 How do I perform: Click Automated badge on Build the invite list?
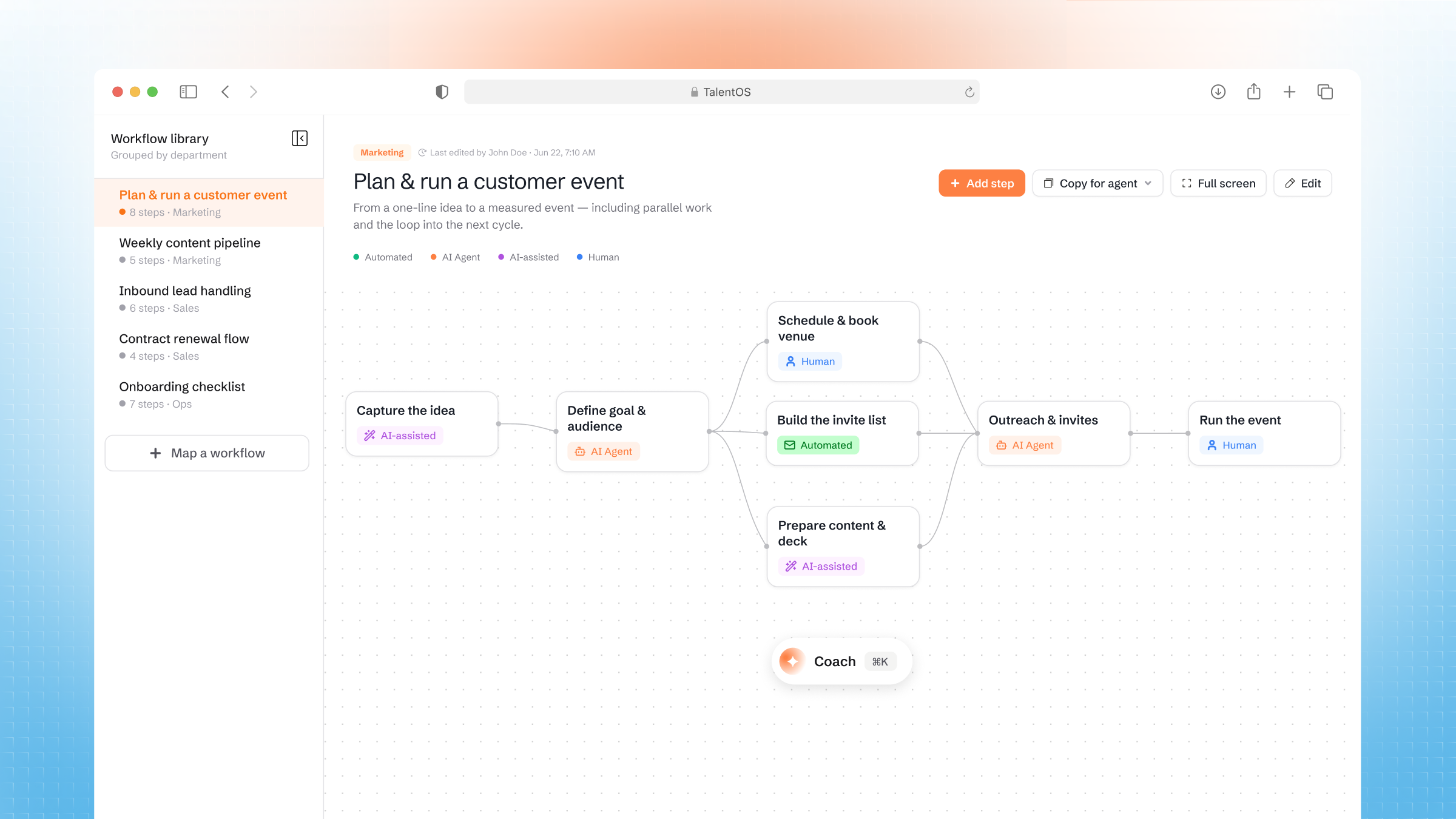[x=818, y=445]
